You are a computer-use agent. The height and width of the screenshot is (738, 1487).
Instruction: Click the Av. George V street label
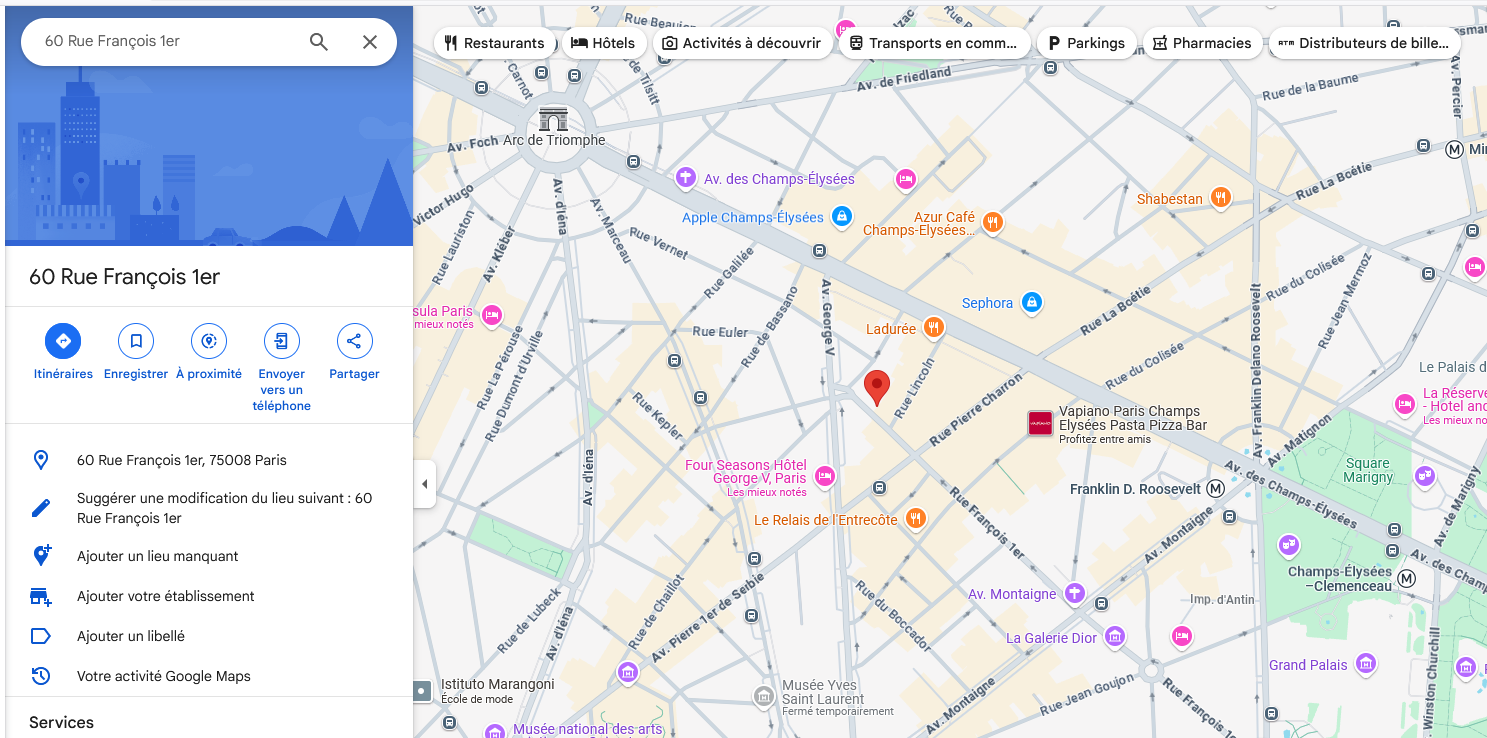pos(828,316)
